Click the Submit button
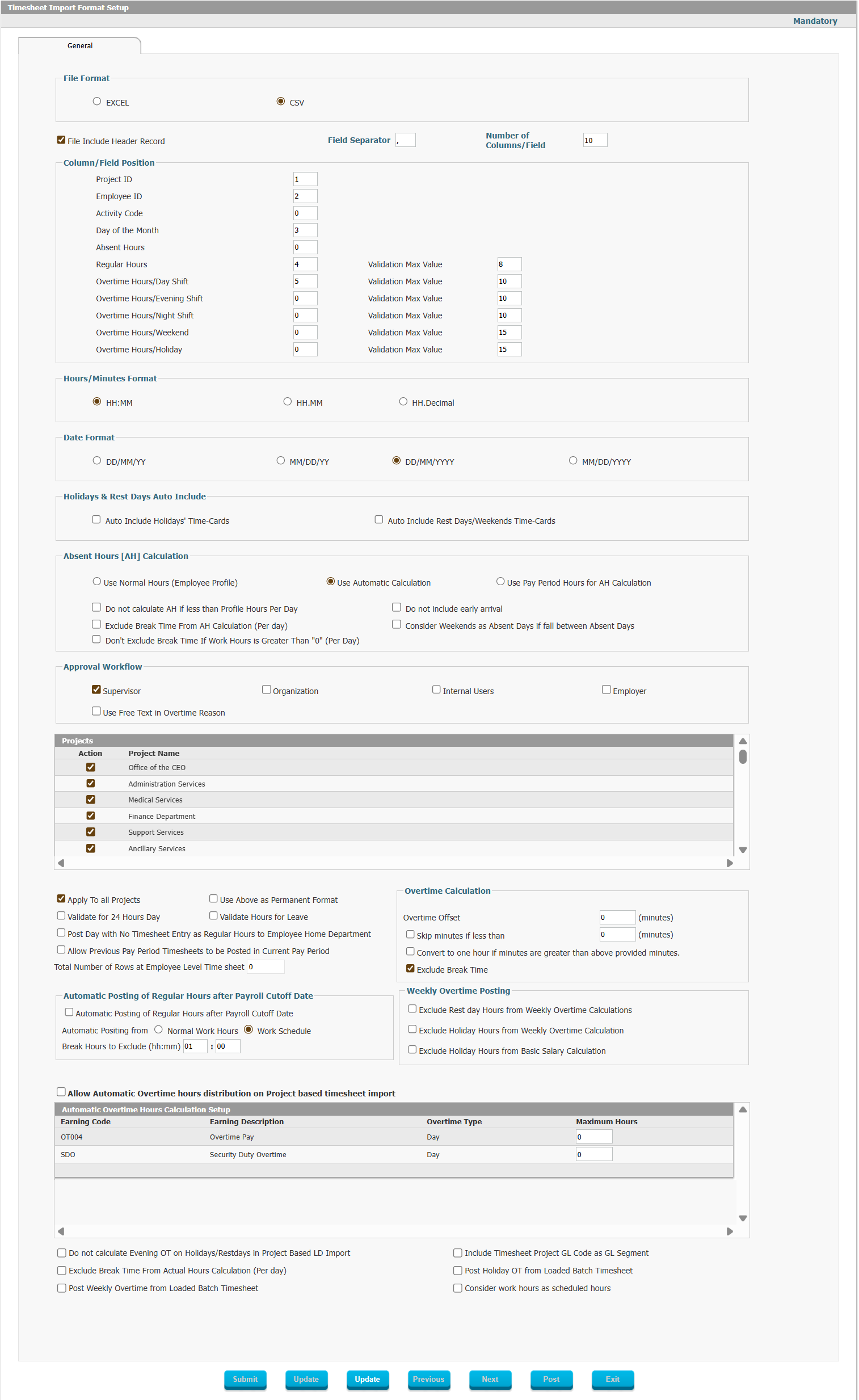The height and width of the screenshot is (1400, 859). [x=245, y=1379]
